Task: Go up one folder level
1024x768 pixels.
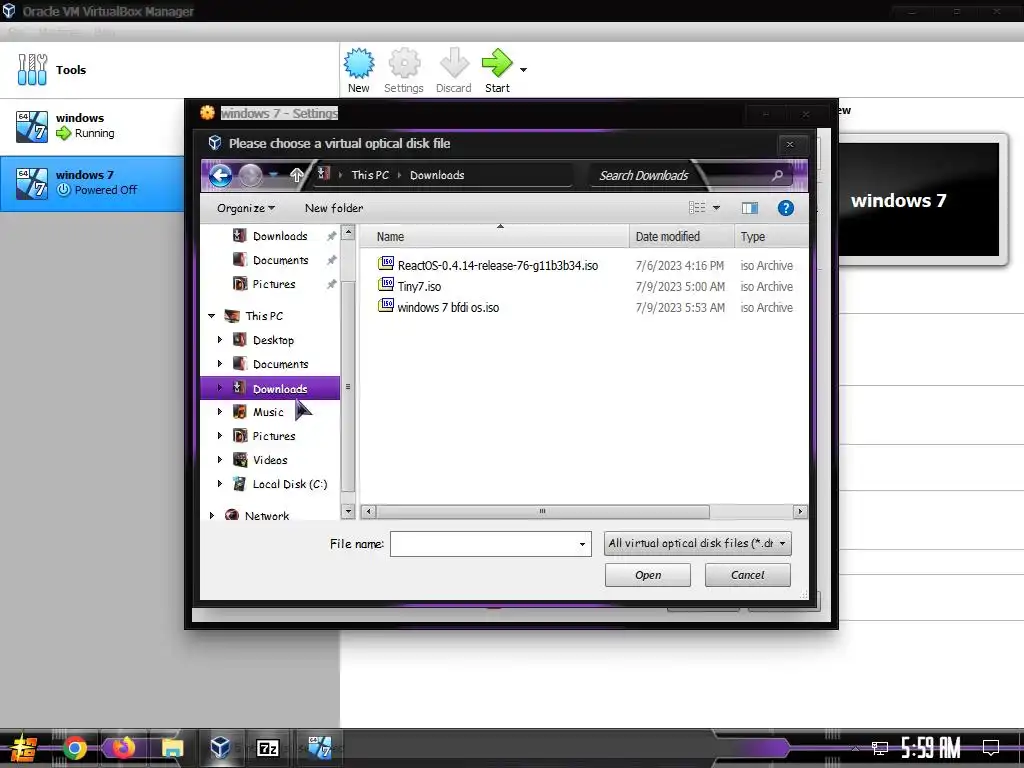Action: point(296,174)
